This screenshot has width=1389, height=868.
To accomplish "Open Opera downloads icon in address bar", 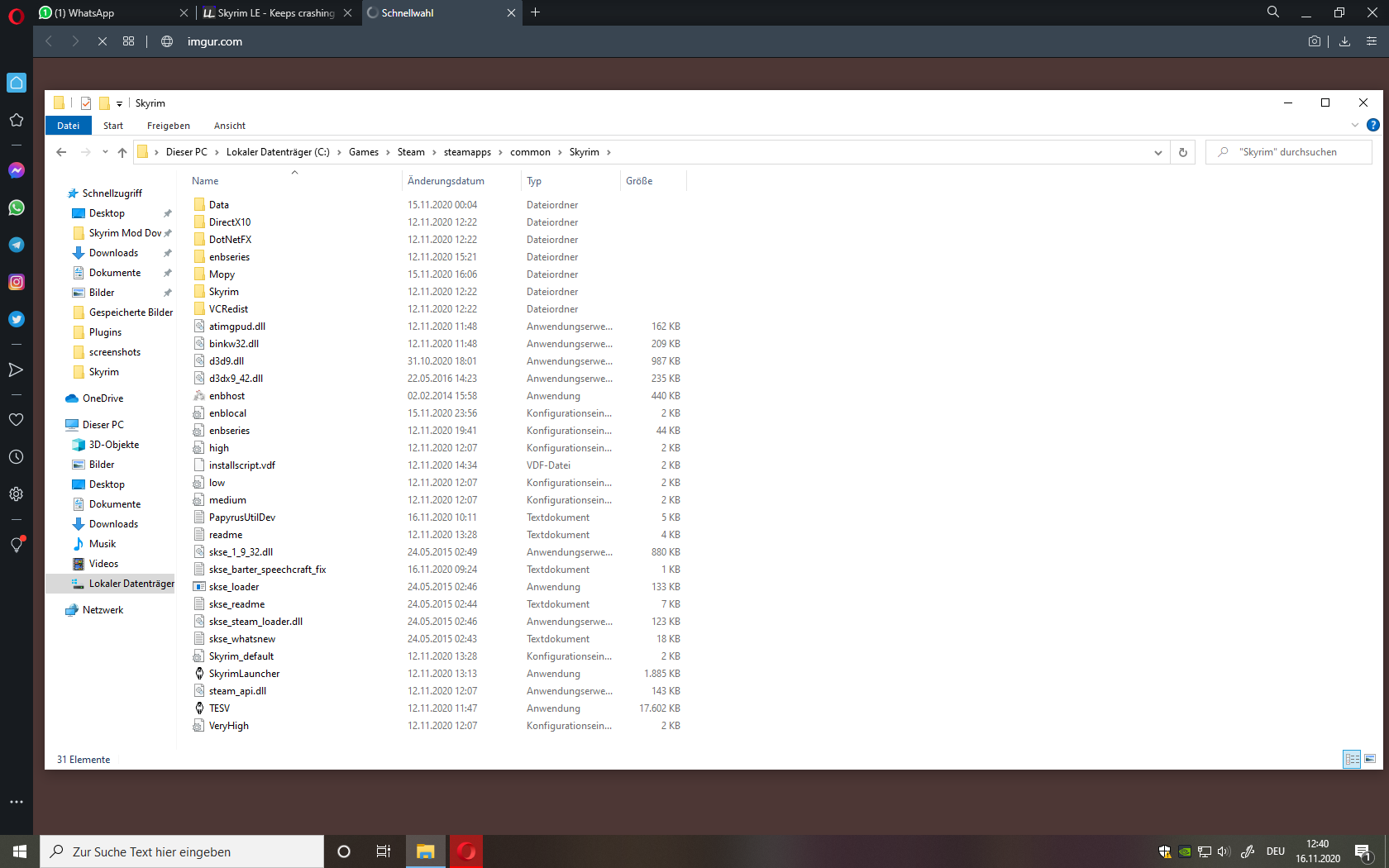I will 1345,41.
